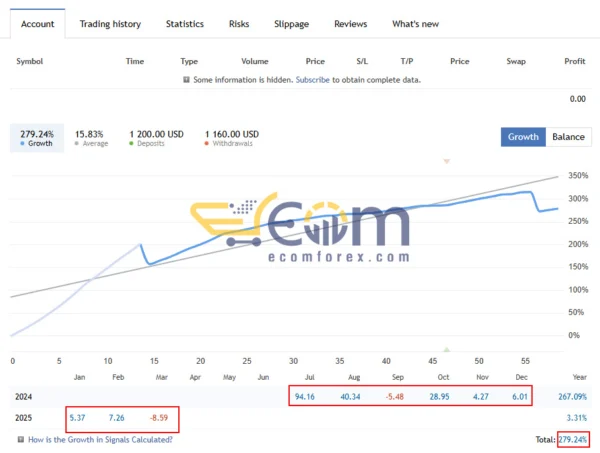Select the January 2025 value 5.37

pyautogui.click(x=77, y=417)
